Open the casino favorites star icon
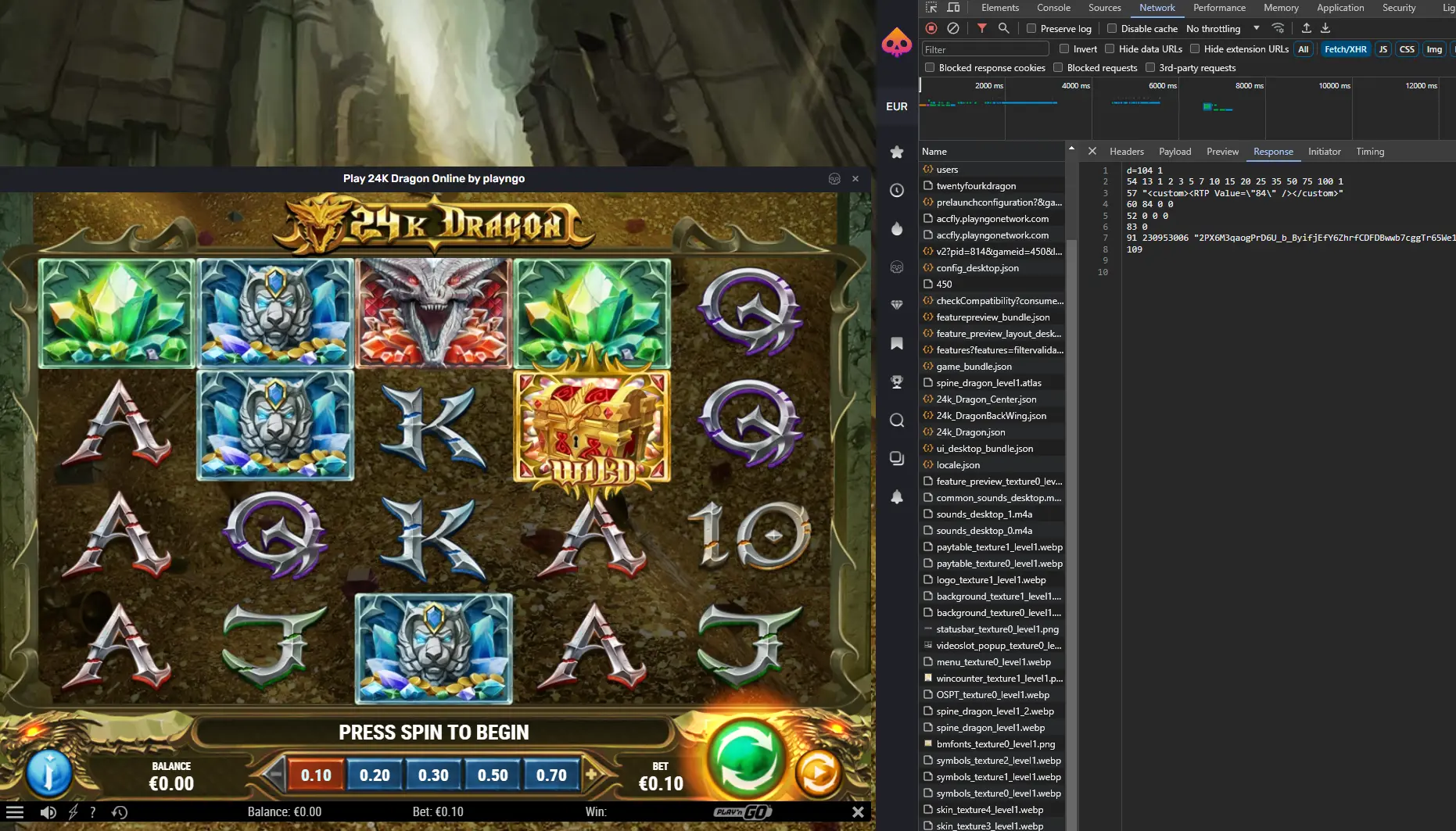The height and width of the screenshot is (831, 1456). pyautogui.click(x=897, y=152)
